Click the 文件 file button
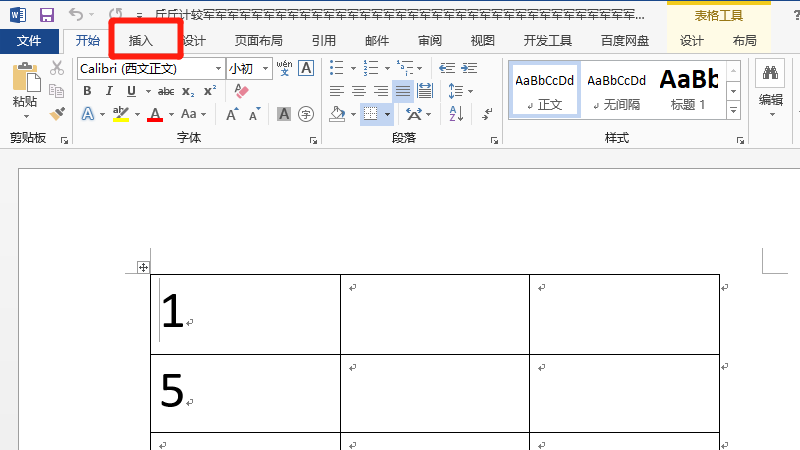 [30, 41]
